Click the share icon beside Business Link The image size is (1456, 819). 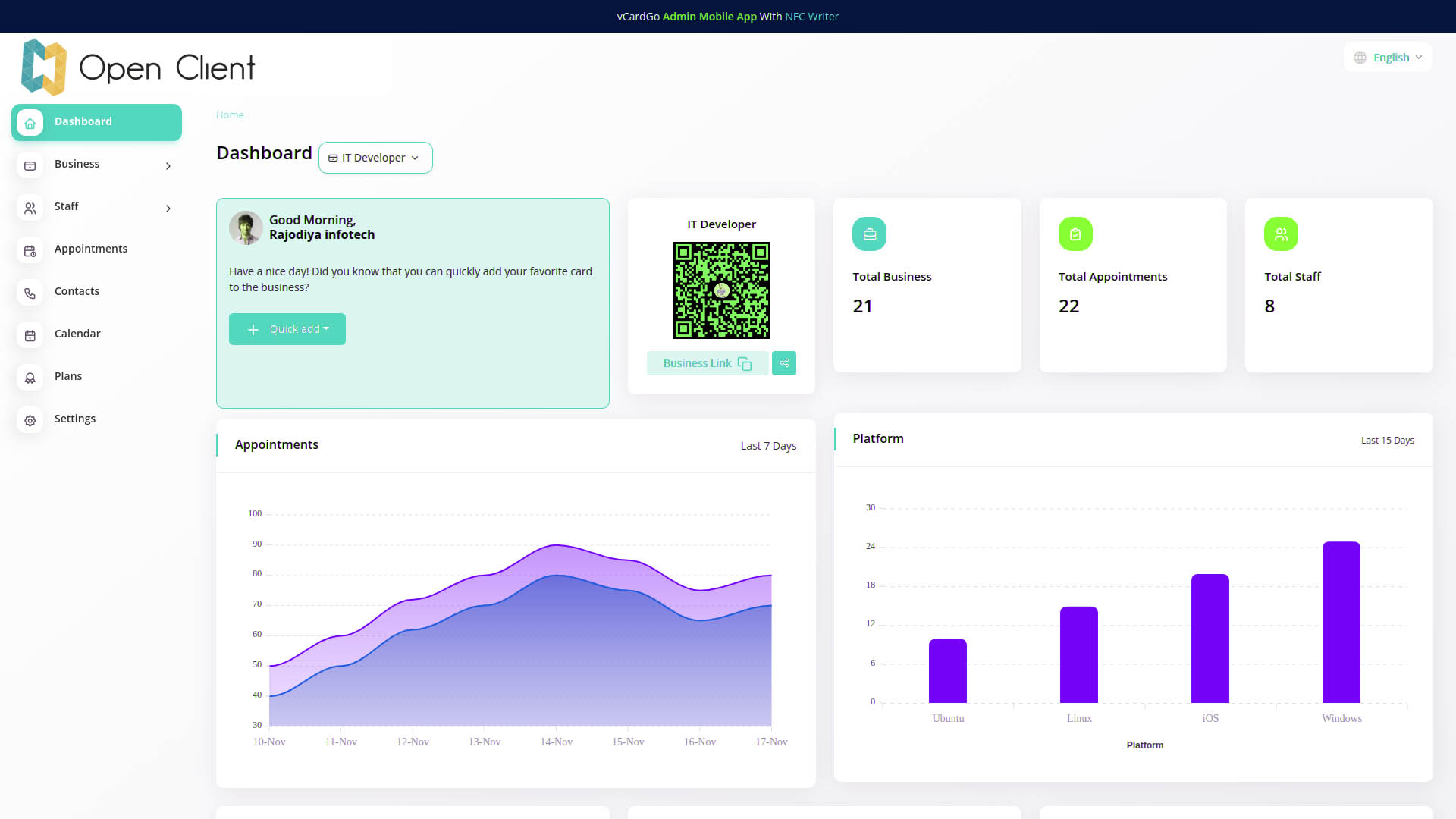click(784, 363)
